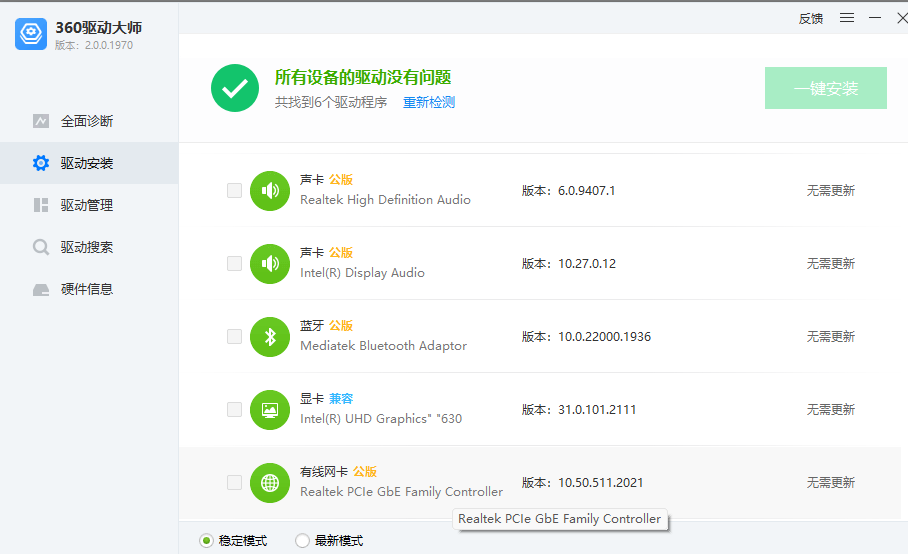Click the 公版 tag on the 蓝牙 row

point(341,325)
